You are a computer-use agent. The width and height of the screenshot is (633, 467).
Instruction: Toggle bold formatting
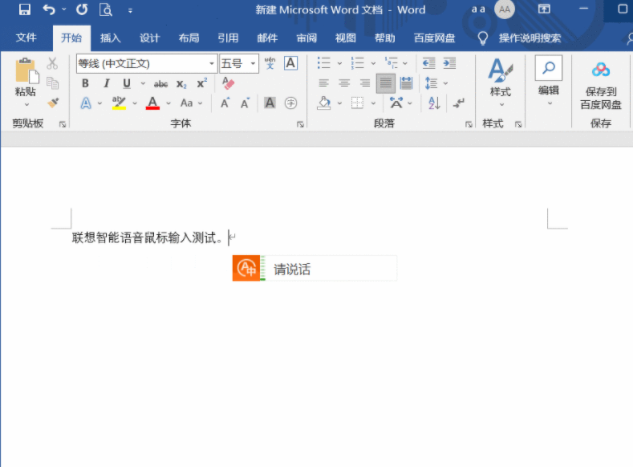point(85,83)
